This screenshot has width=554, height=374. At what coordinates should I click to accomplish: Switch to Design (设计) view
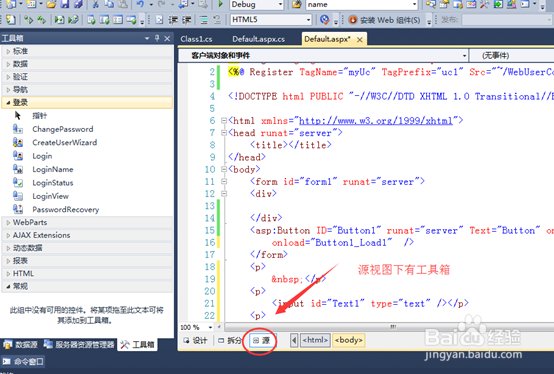[x=195, y=340]
